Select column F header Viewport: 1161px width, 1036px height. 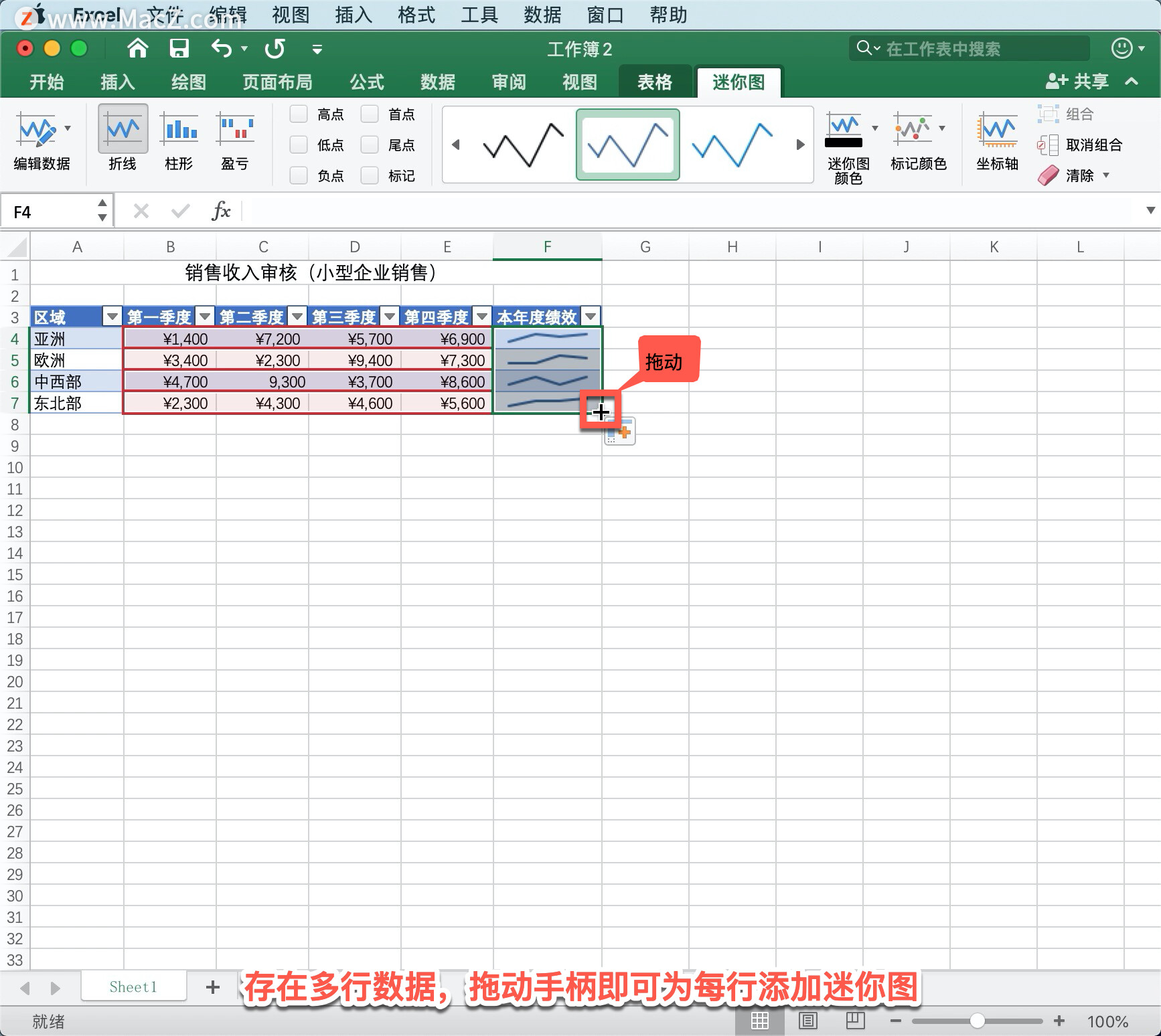(547, 247)
